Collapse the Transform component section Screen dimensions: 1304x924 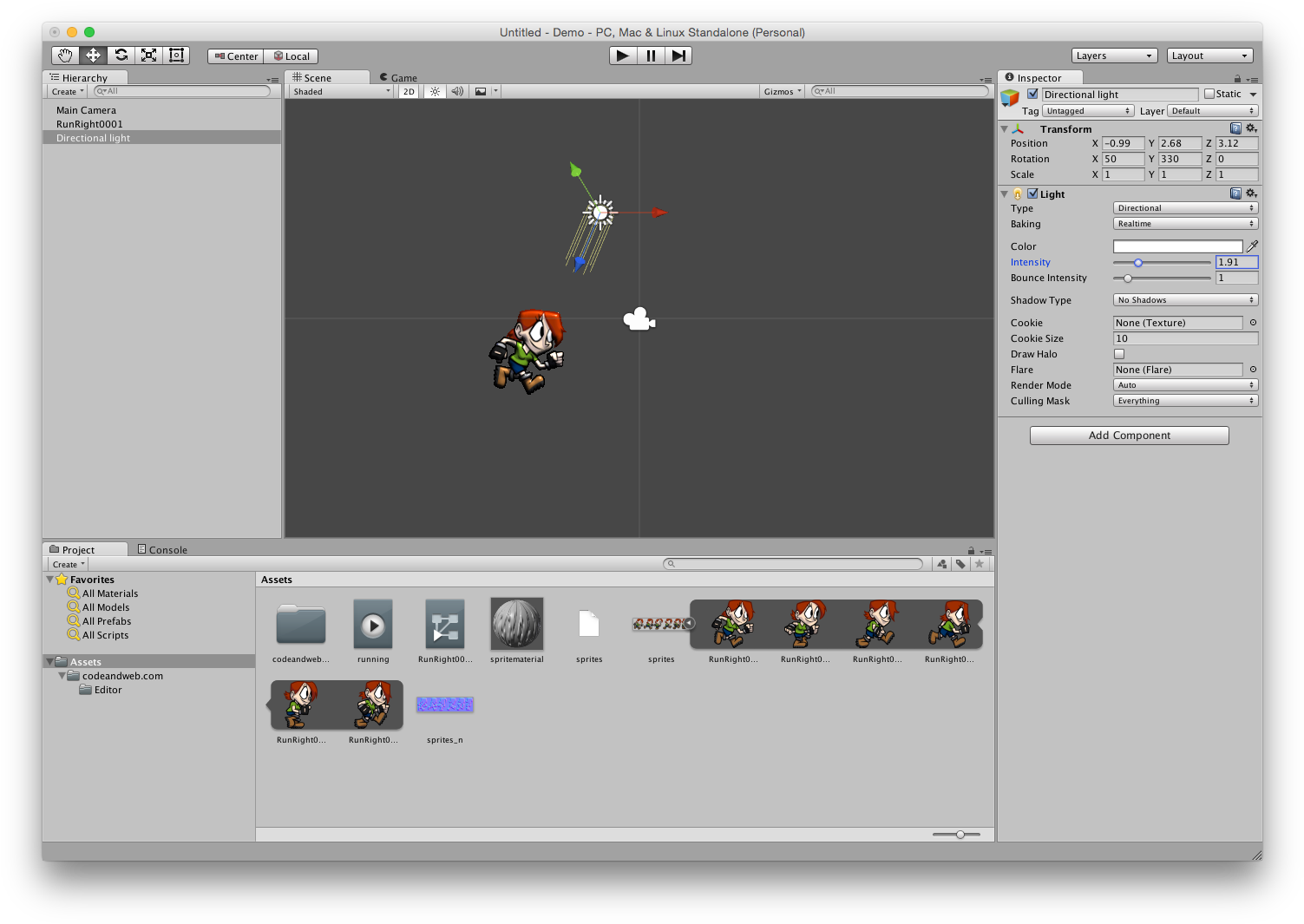pos(1005,129)
